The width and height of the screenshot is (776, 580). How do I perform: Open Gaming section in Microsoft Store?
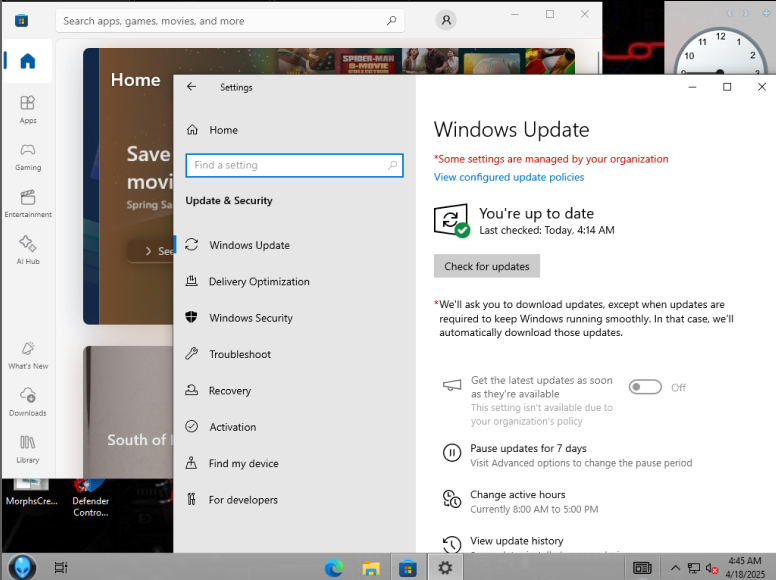(x=28, y=157)
